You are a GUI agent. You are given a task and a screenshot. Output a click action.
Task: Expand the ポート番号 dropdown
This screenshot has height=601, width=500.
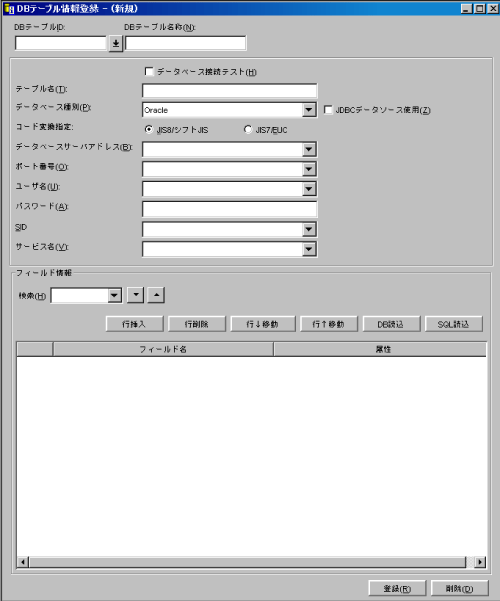(x=309, y=169)
